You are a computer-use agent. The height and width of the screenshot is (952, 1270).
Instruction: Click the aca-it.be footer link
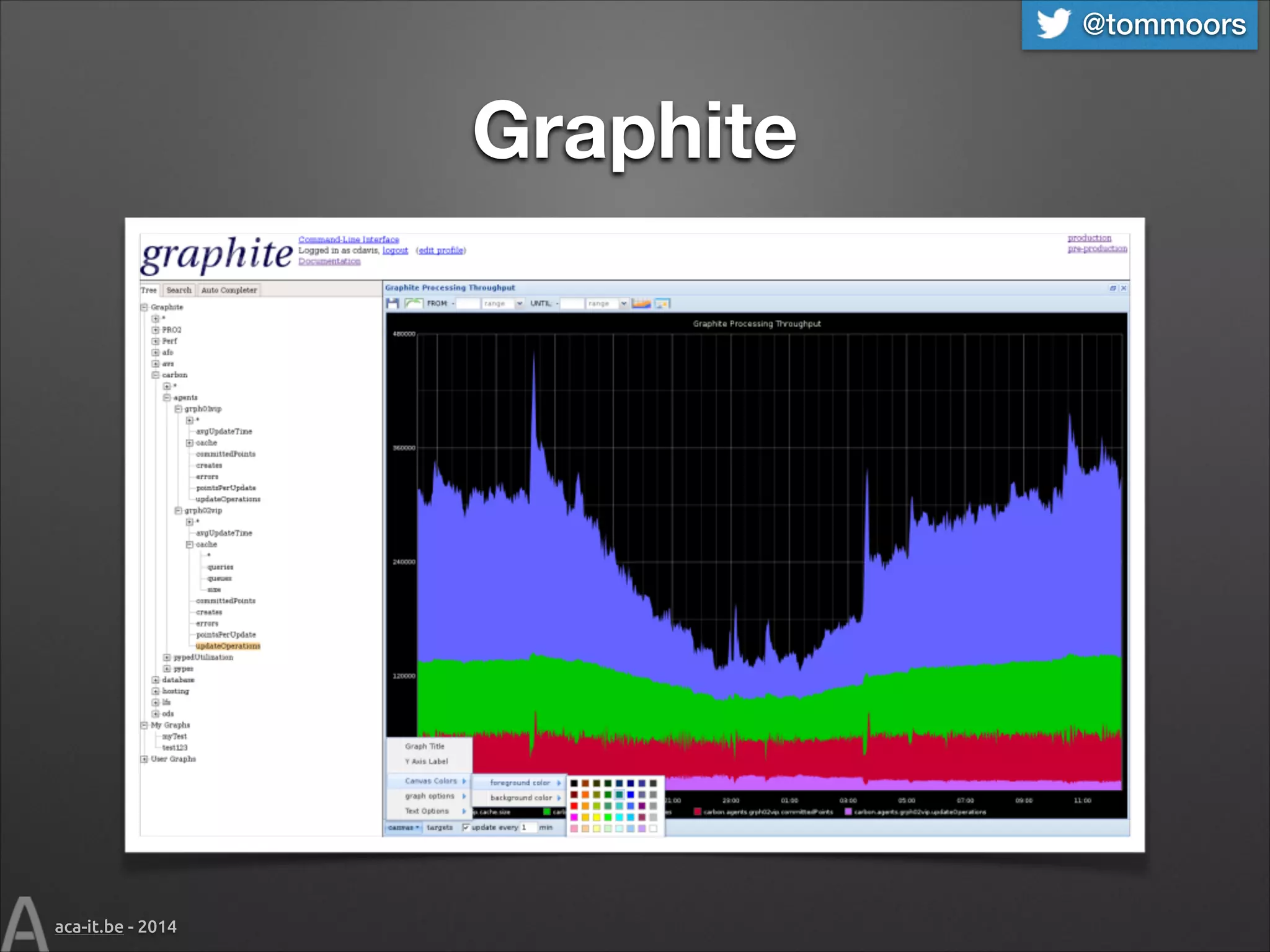pyautogui.click(x=89, y=927)
